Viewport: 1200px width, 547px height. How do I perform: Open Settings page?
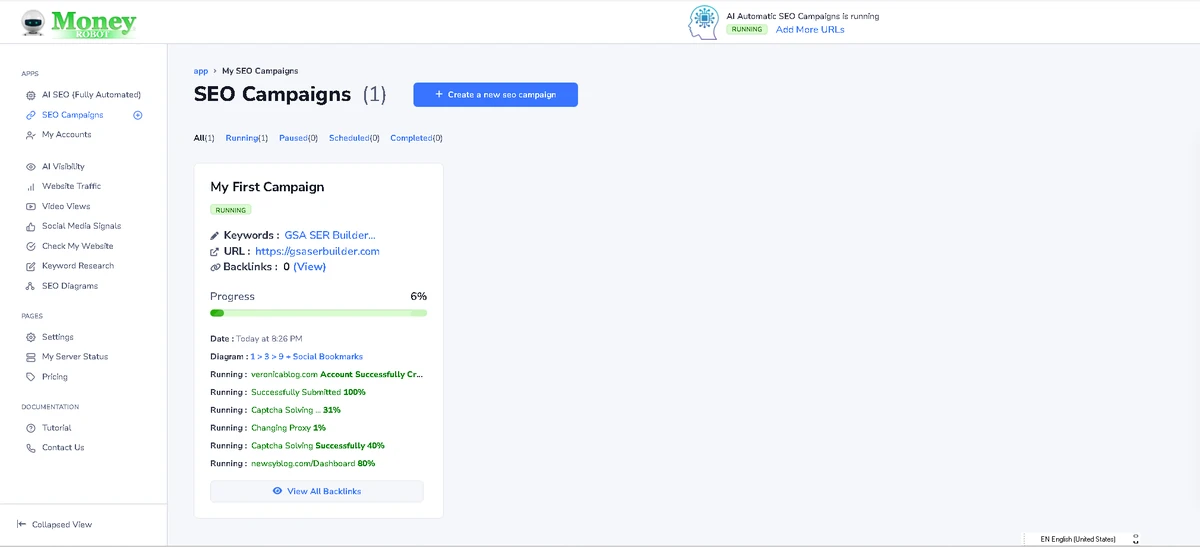[58, 337]
